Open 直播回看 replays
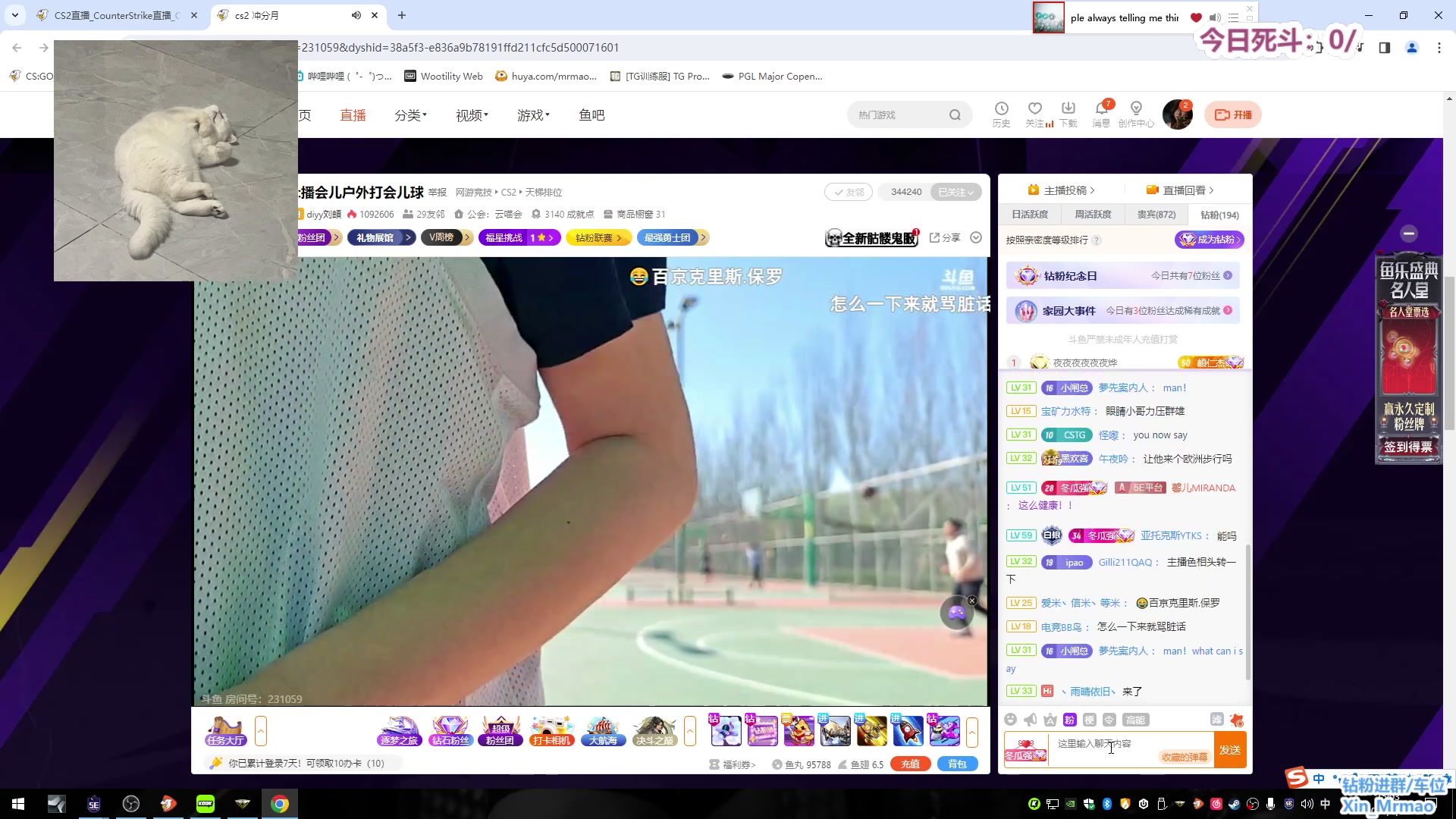This screenshot has height=819, width=1456. tap(1180, 190)
